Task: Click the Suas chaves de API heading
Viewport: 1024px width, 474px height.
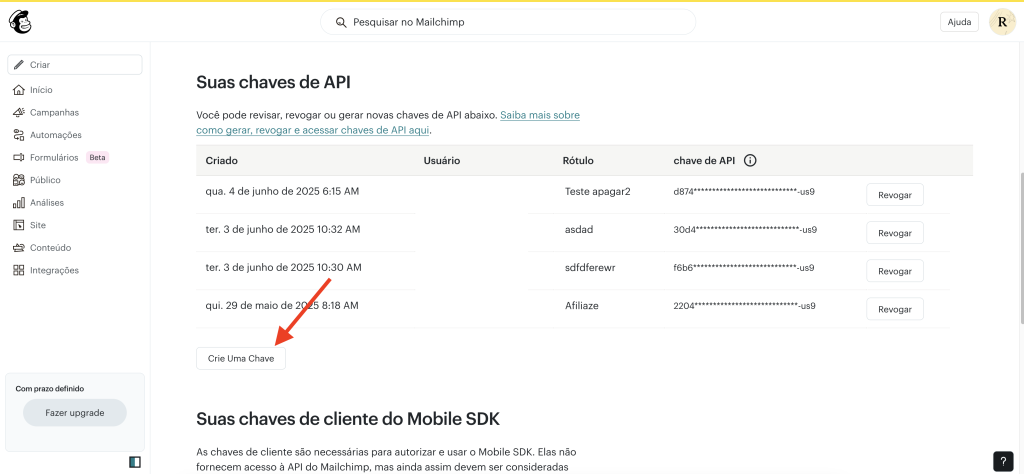Action: 274,82
